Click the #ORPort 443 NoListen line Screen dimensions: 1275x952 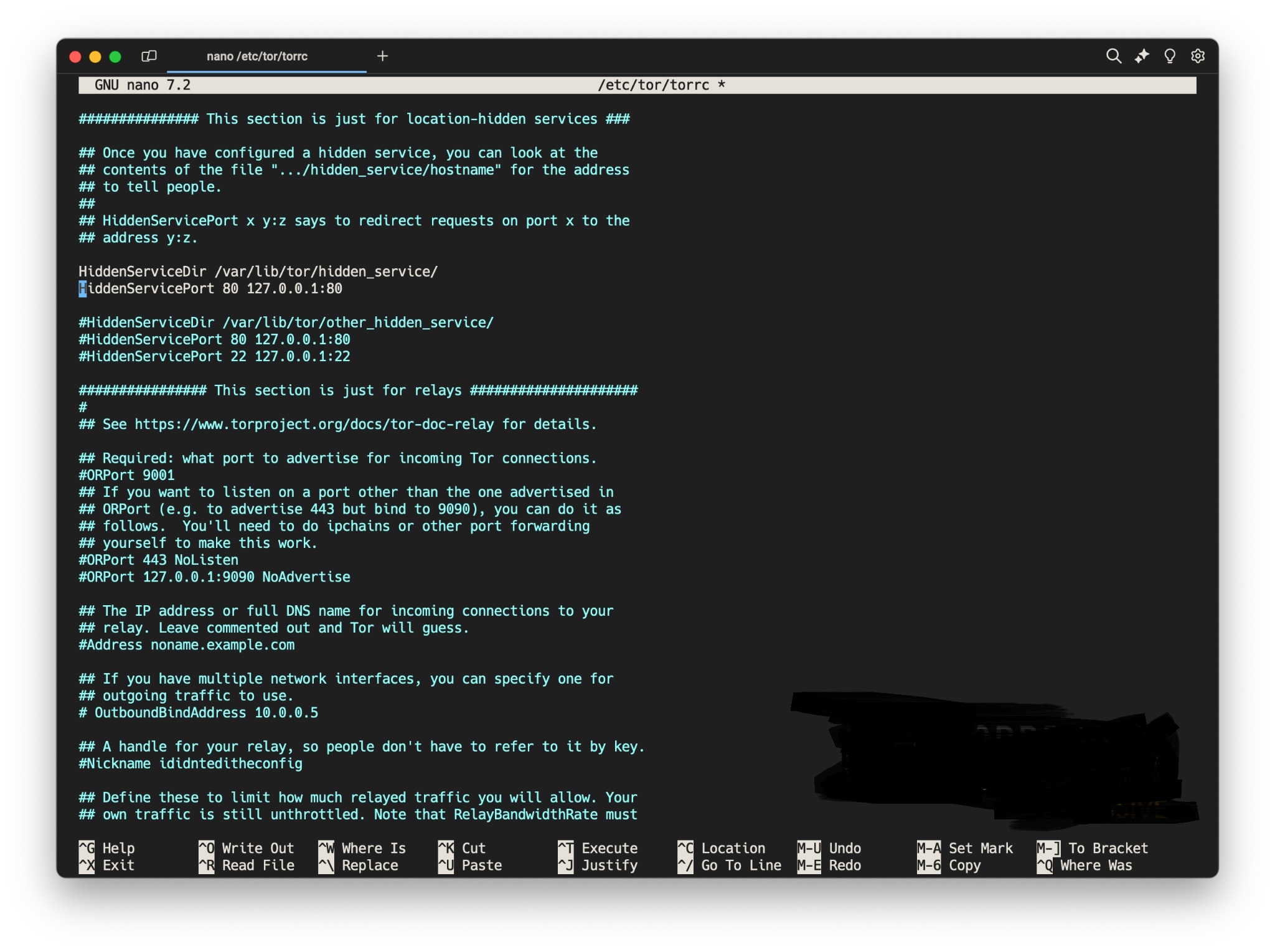pos(159,560)
